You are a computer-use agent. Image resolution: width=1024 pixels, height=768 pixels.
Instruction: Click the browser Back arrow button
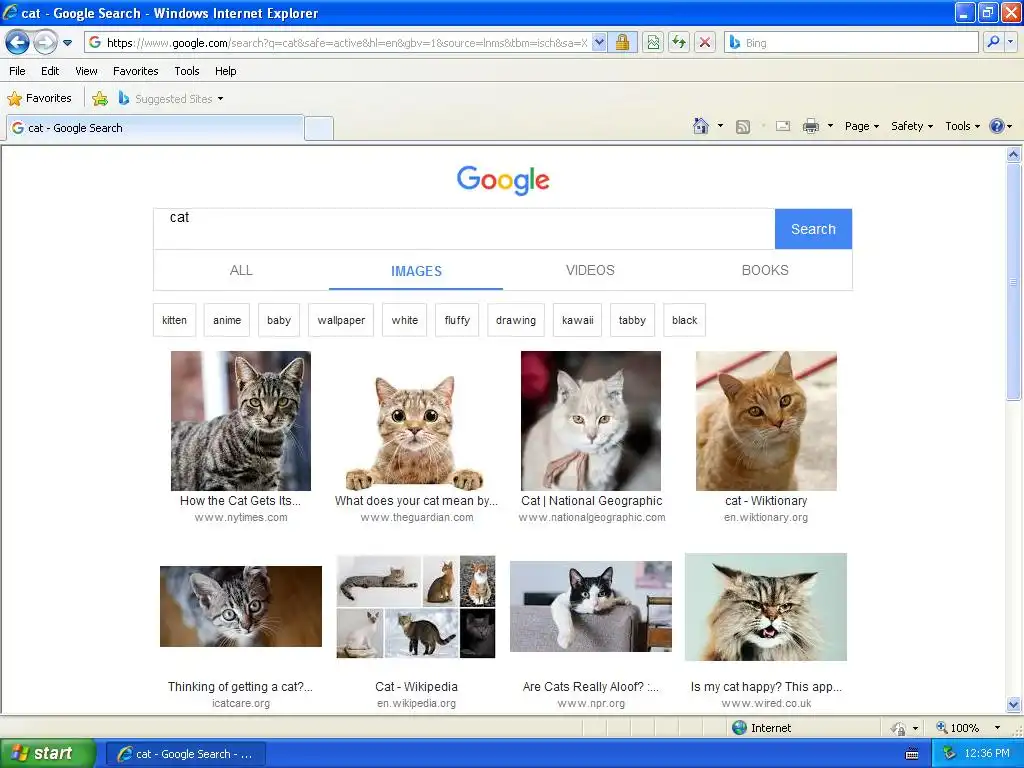pyautogui.click(x=18, y=42)
